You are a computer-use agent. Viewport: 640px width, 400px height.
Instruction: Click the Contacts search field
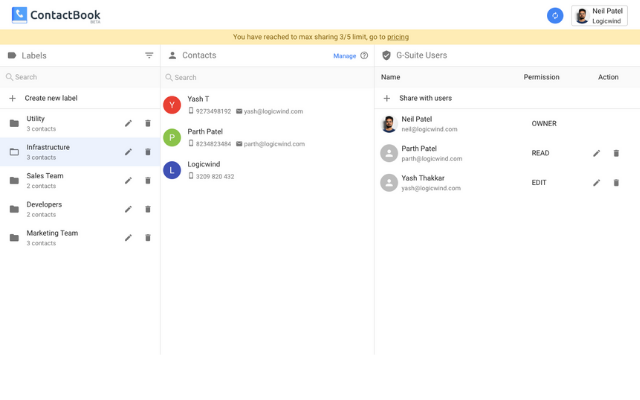(x=267, y=78)
